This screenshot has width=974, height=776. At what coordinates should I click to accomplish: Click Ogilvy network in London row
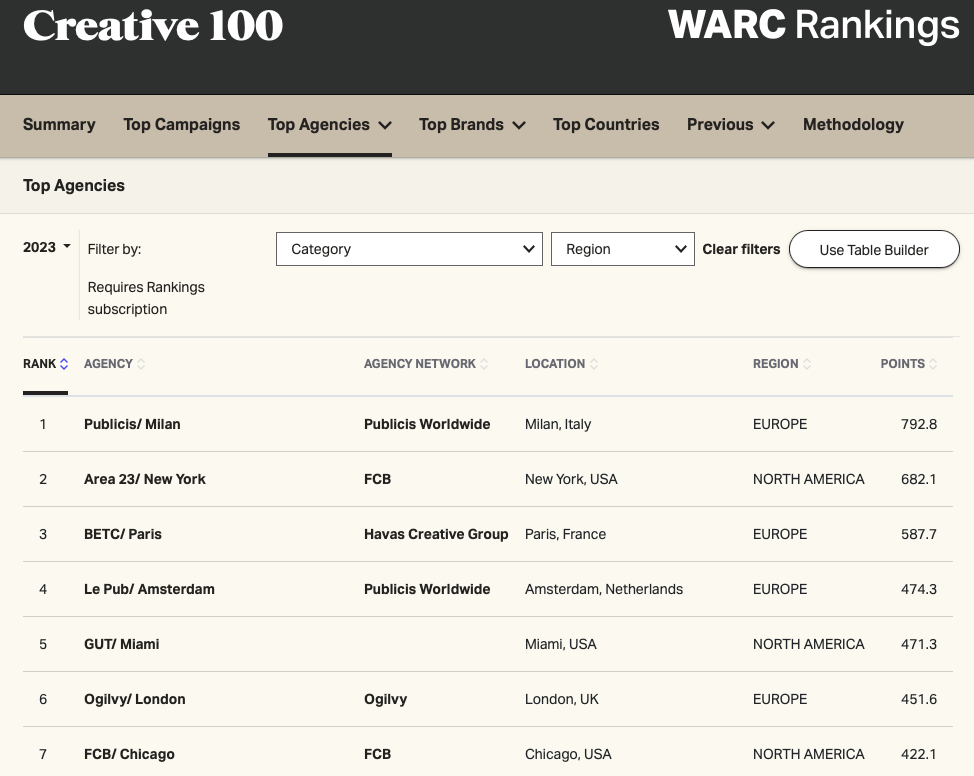[386, 700]
